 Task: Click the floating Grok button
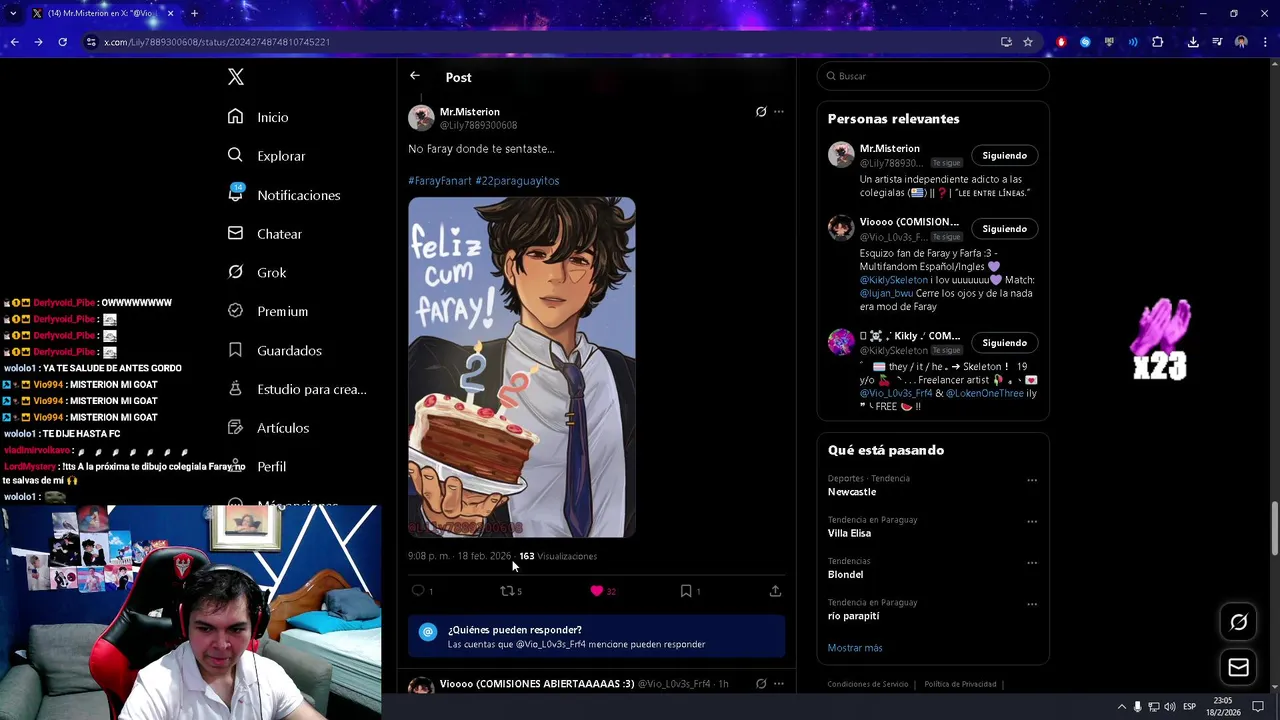pos(1239,622)
